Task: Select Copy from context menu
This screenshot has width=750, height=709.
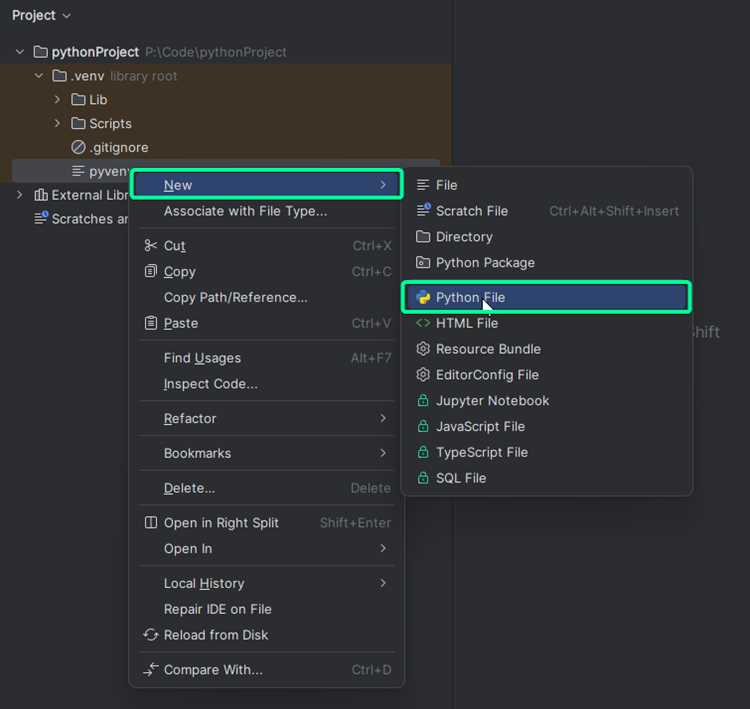Action: click(x=267, y=272)
